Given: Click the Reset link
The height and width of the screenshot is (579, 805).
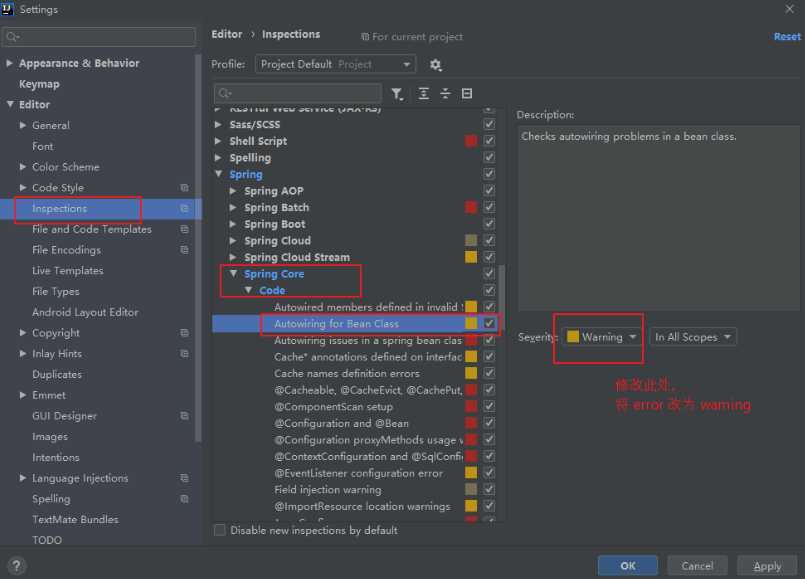Looking at the screenshot, I should 787,37.
